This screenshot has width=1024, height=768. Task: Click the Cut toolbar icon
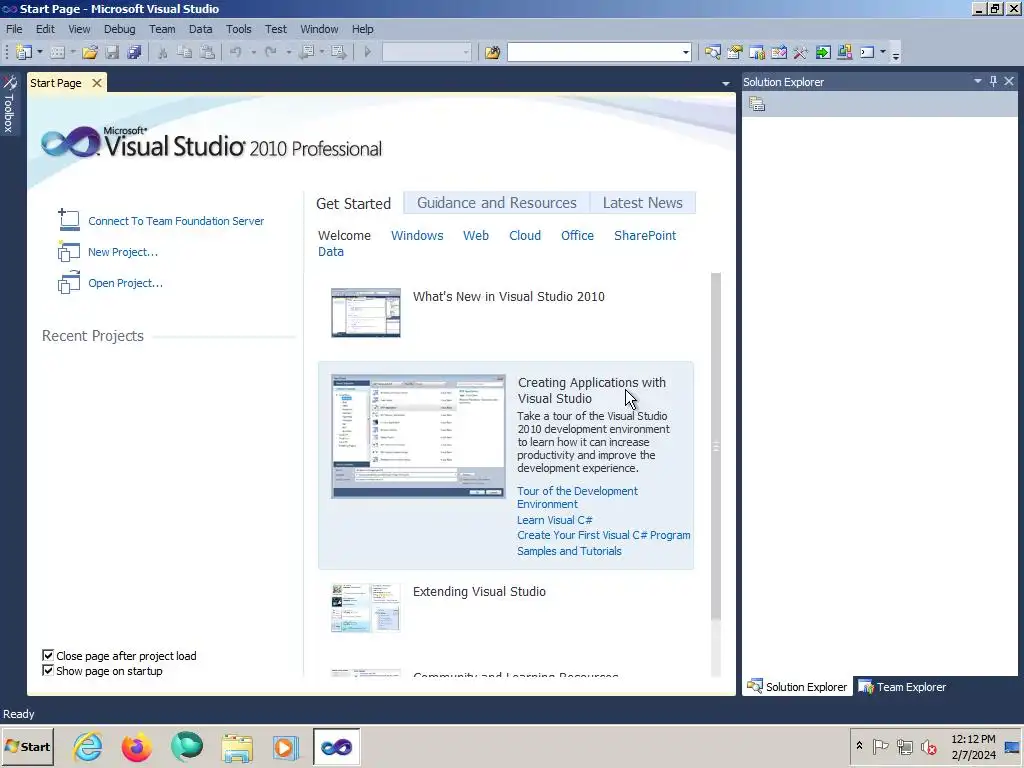click(x=163, y=52)
